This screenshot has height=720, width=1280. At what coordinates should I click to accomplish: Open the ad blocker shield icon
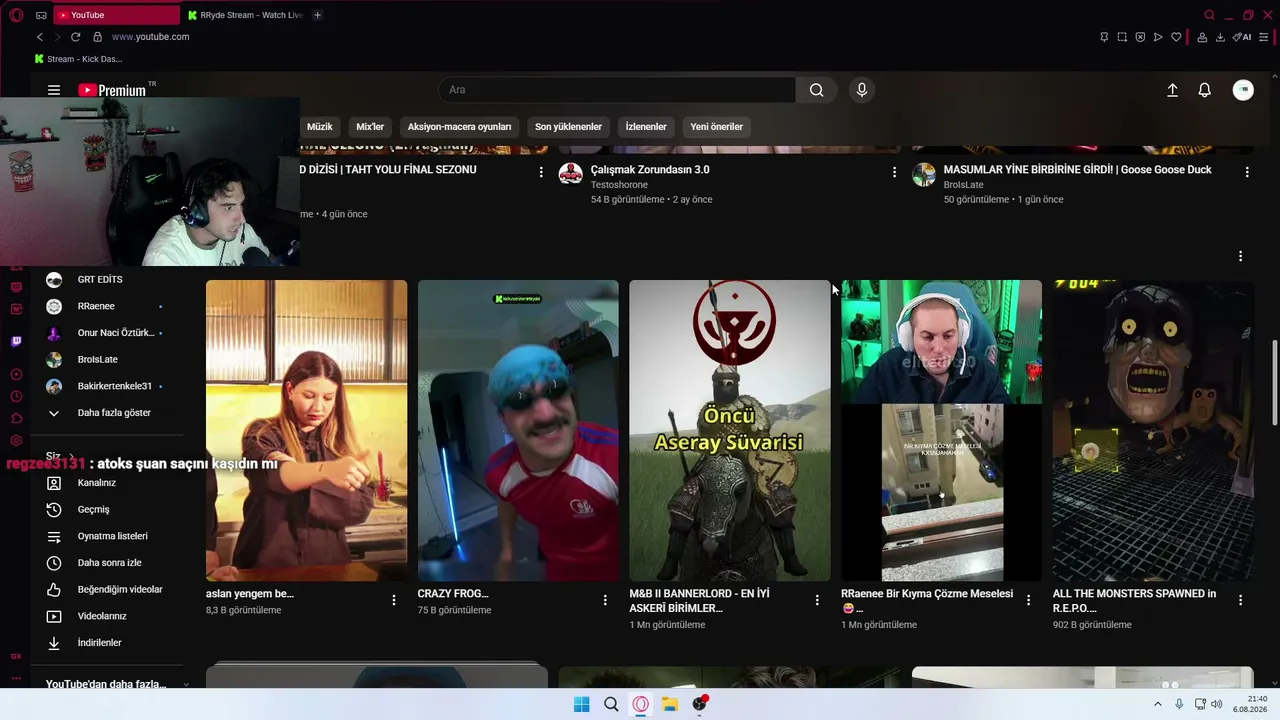[1140, 37]
